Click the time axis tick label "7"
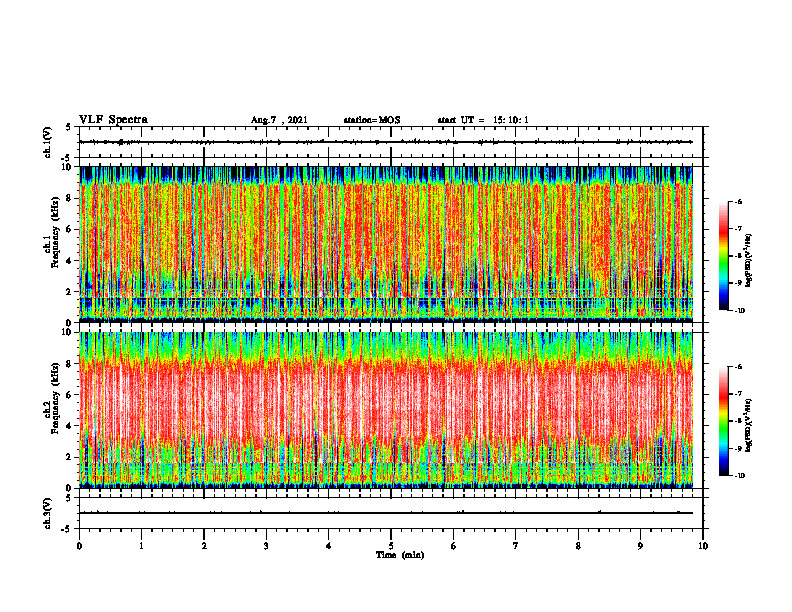792x612 pixels. (516, 546)
